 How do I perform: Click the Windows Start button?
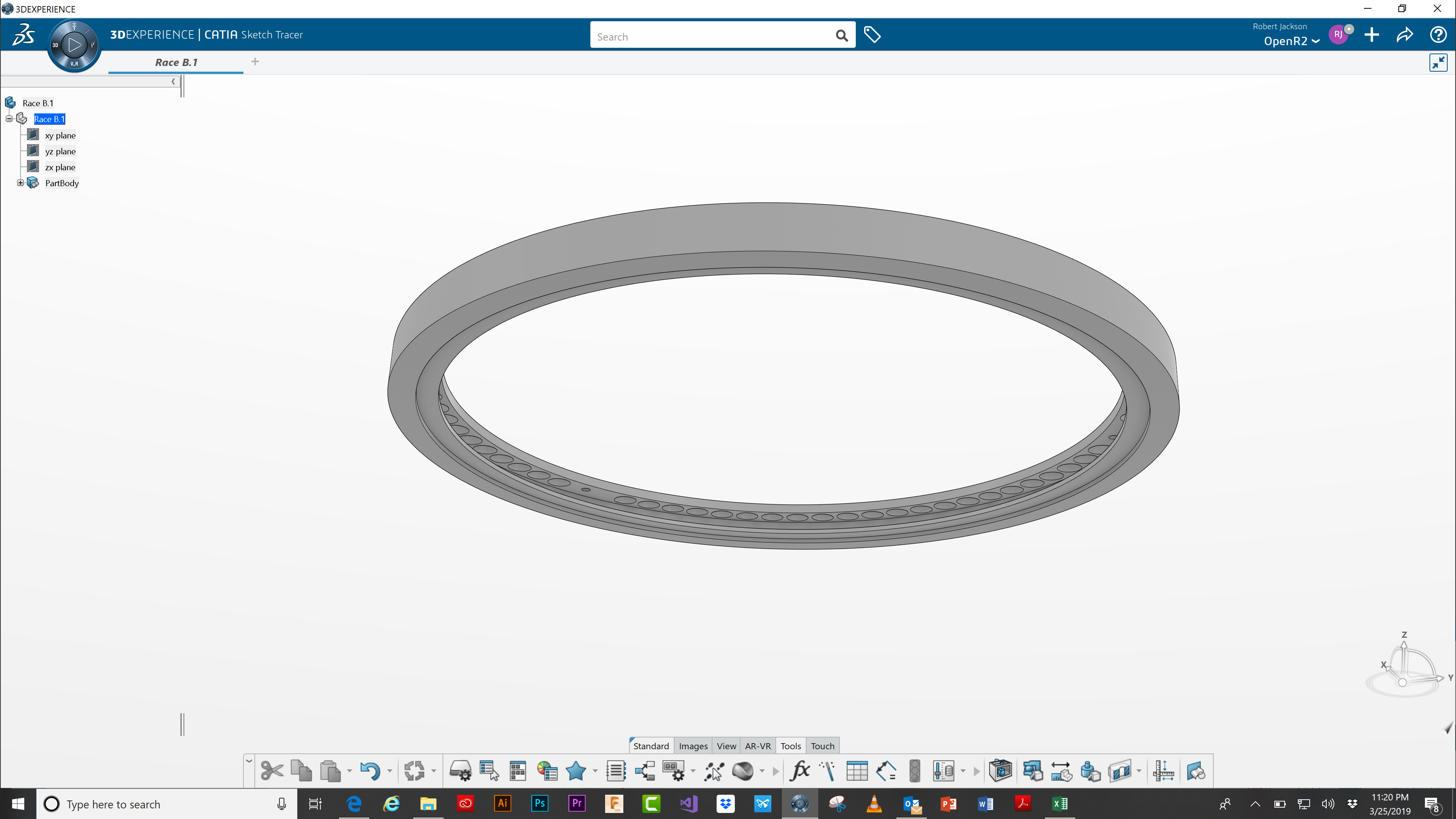(18, 803)
